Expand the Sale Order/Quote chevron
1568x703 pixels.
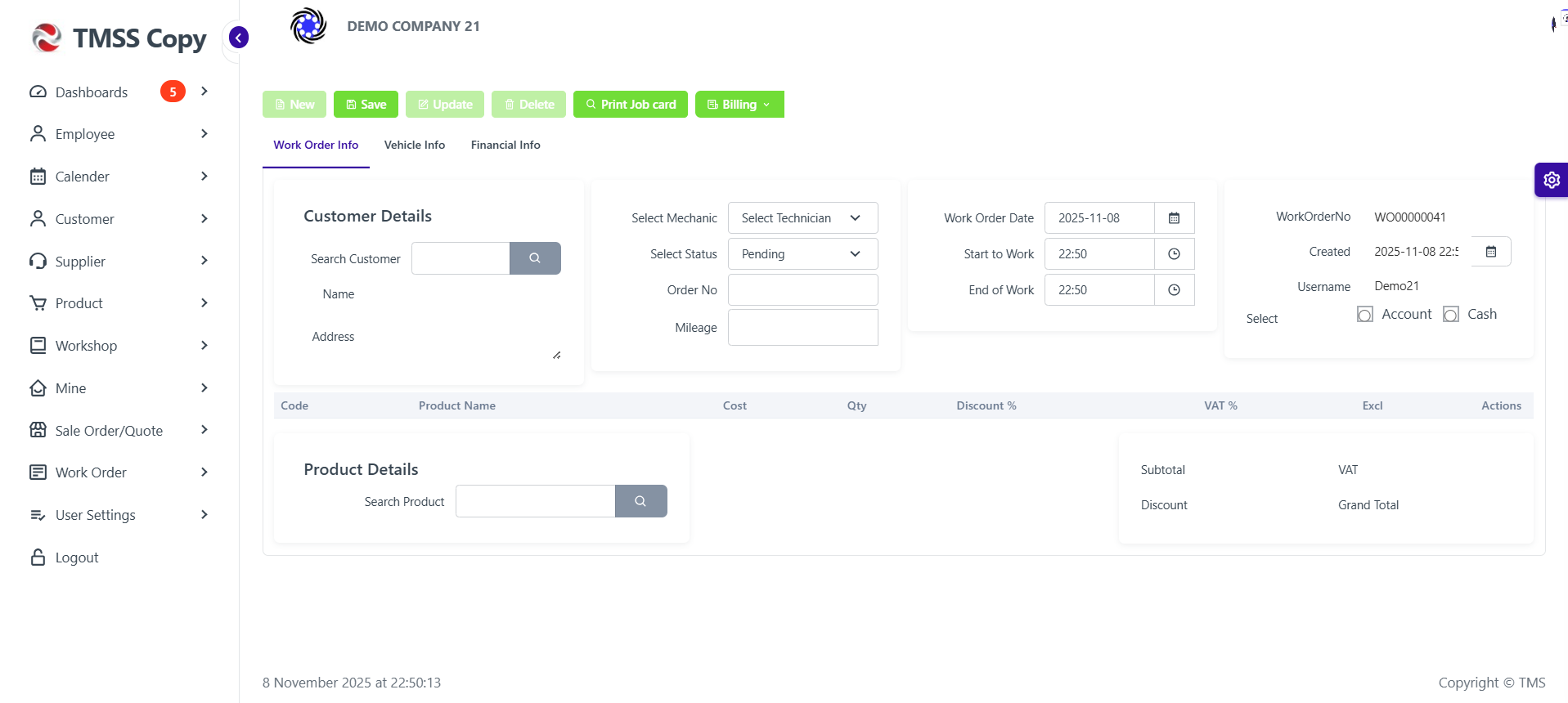(204, 430)
